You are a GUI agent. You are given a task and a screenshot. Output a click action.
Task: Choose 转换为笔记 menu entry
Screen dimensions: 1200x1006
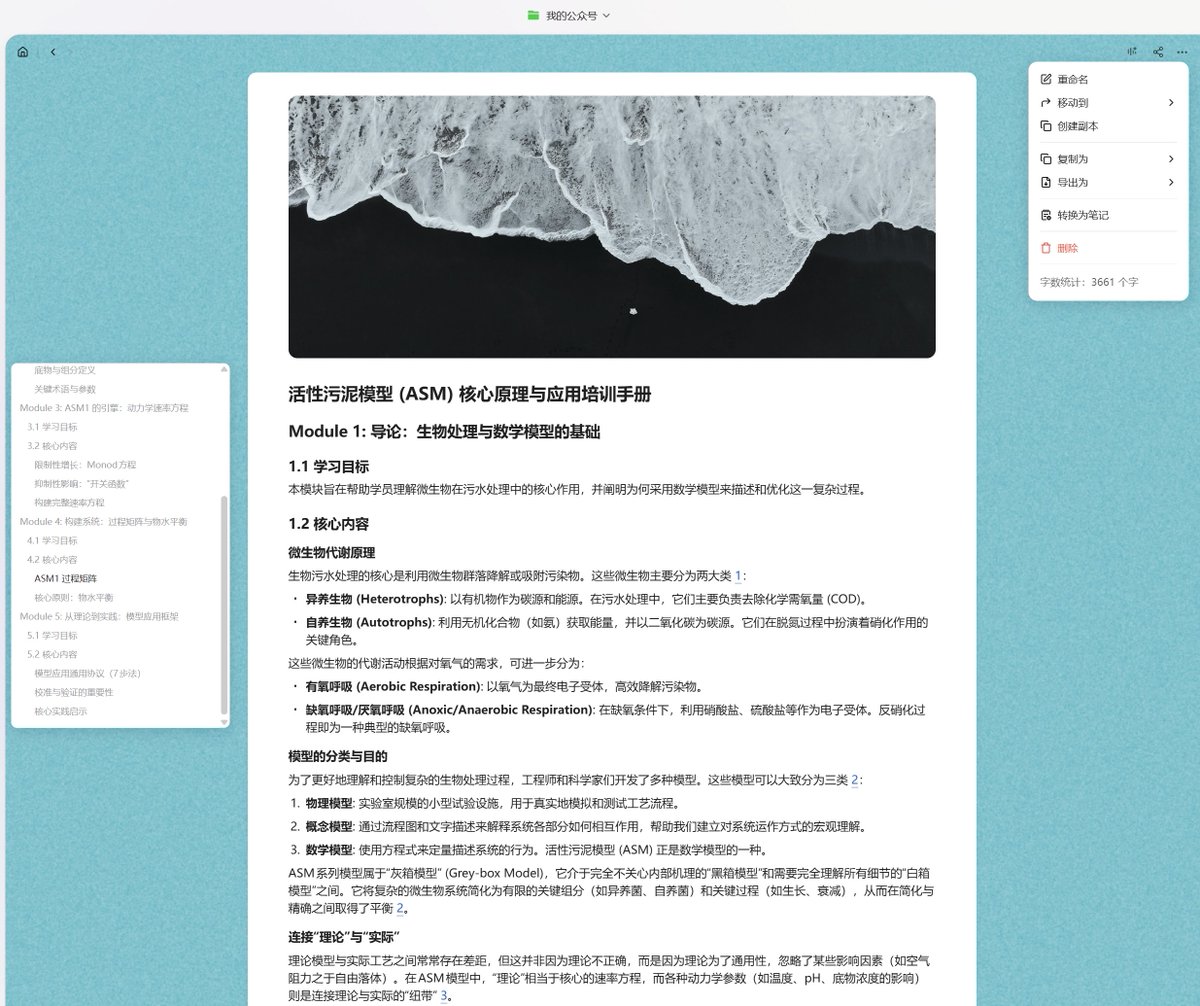1108,215
